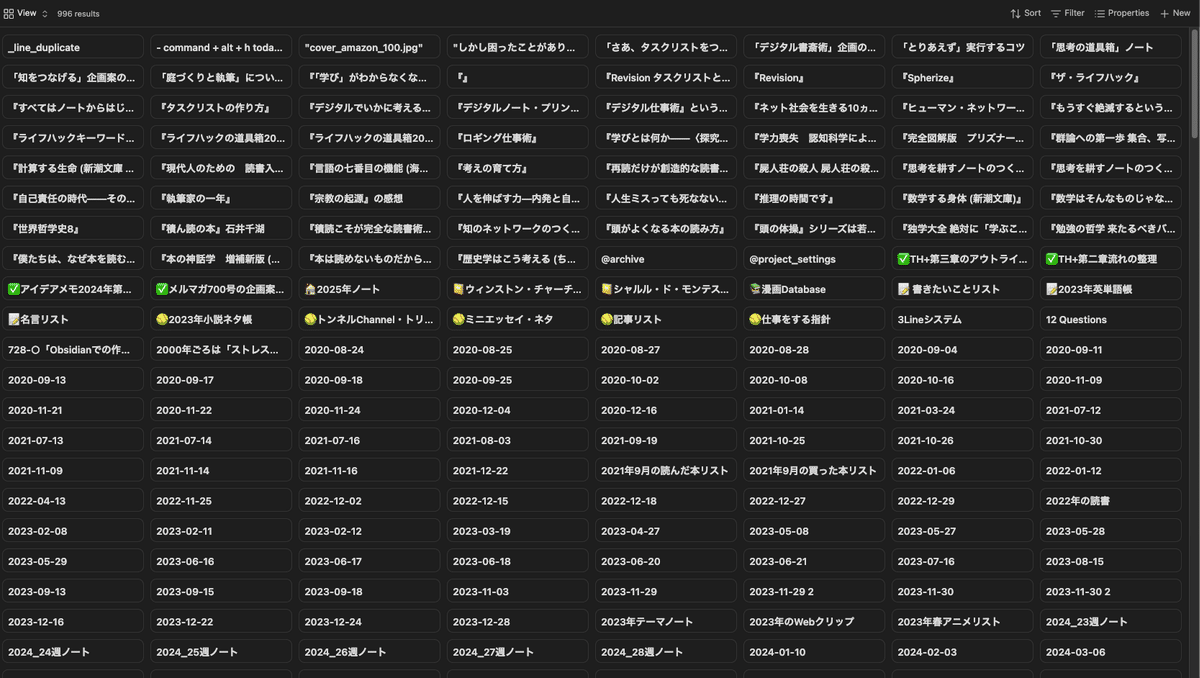Viewport: 1200px width, 678px height.
Task: Click the Properties list icon
Action: click(x=1100, y=14)
